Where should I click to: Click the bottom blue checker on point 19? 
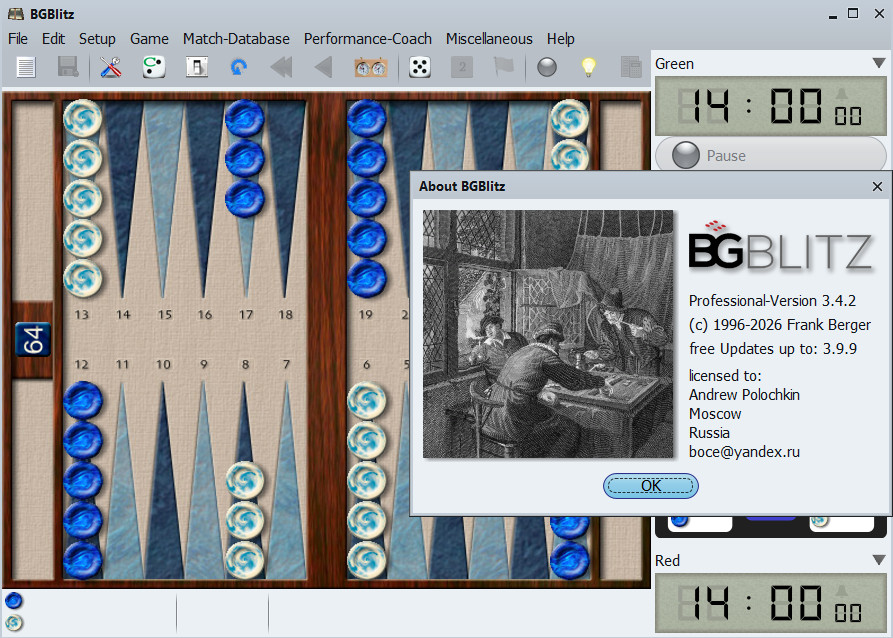pos(367,278)
